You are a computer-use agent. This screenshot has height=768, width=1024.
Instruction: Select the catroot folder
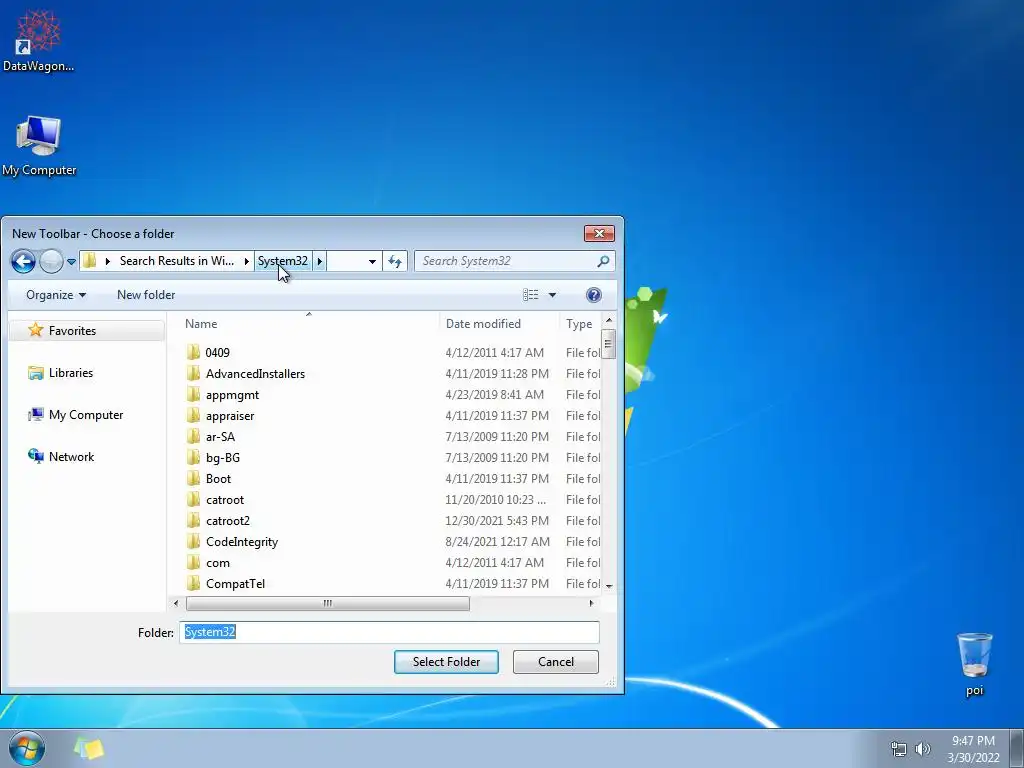[225, 500]
